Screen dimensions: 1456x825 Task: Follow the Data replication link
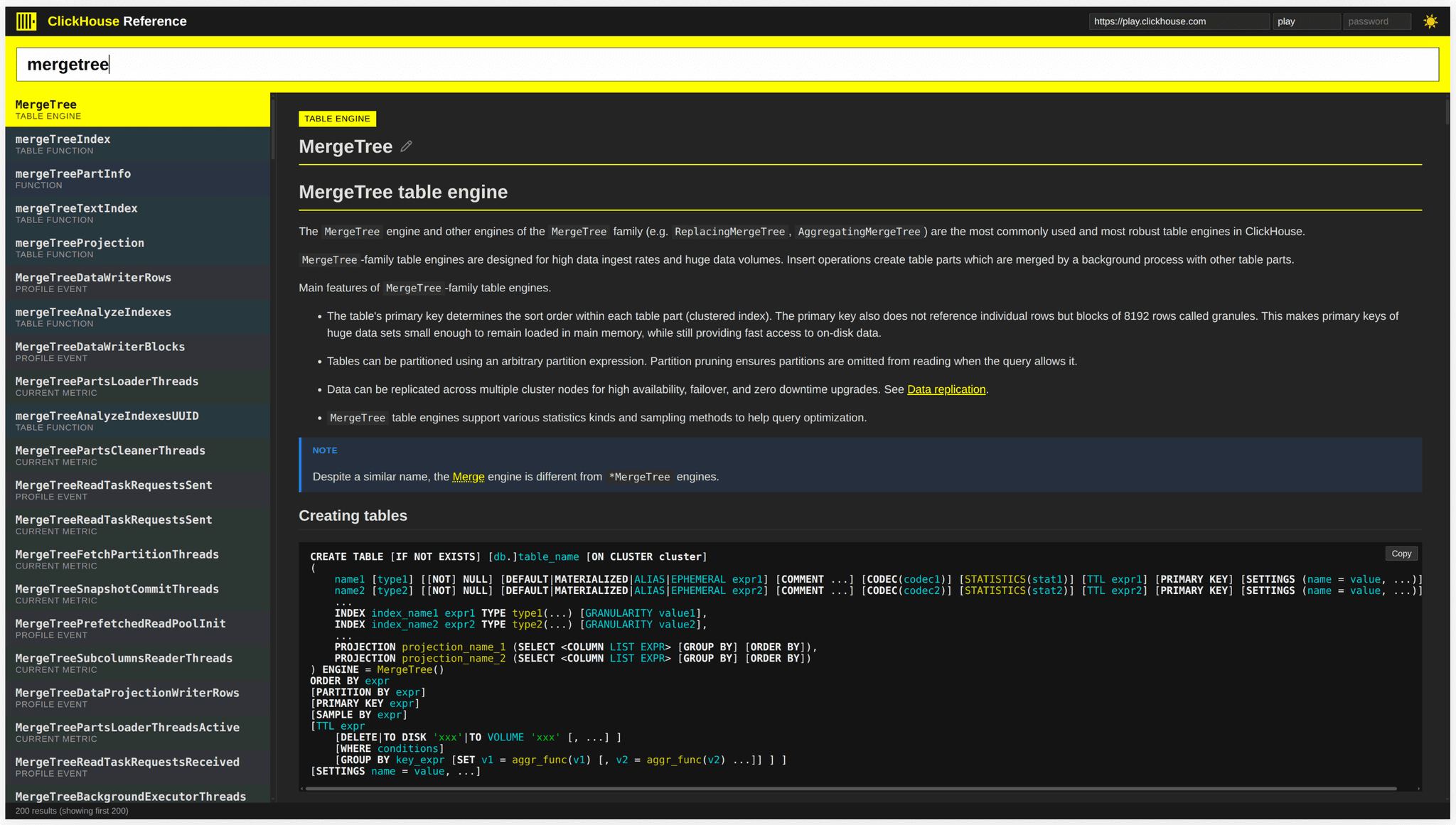(946, 389)
